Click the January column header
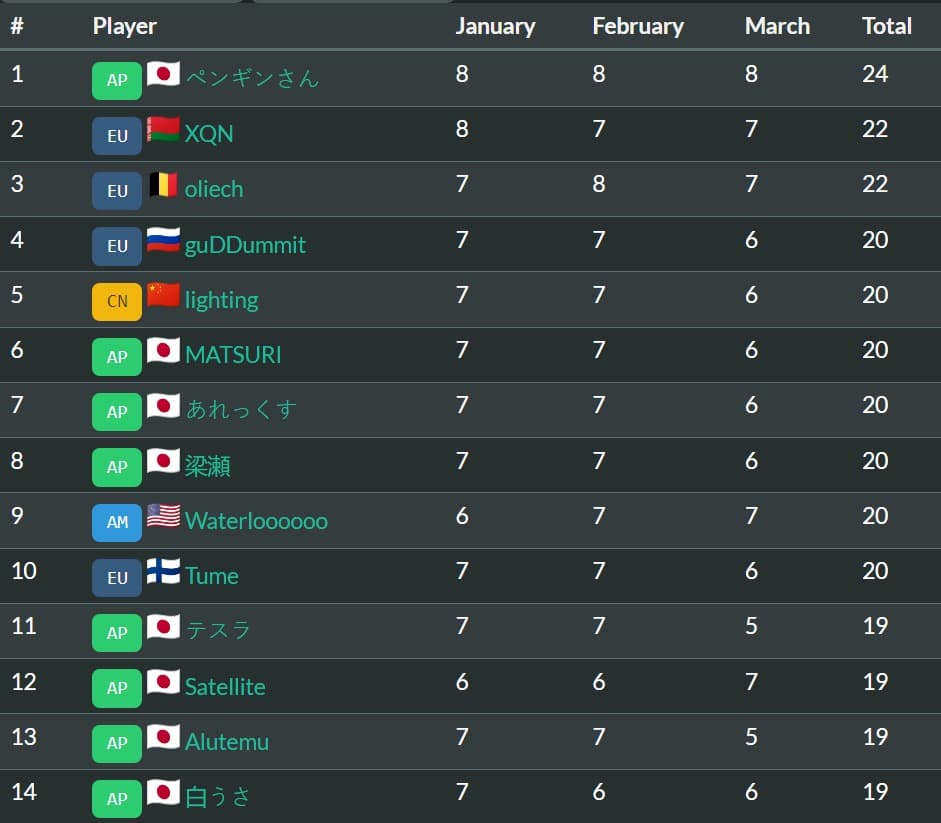 pyautogui.click(x=496, y=26)
